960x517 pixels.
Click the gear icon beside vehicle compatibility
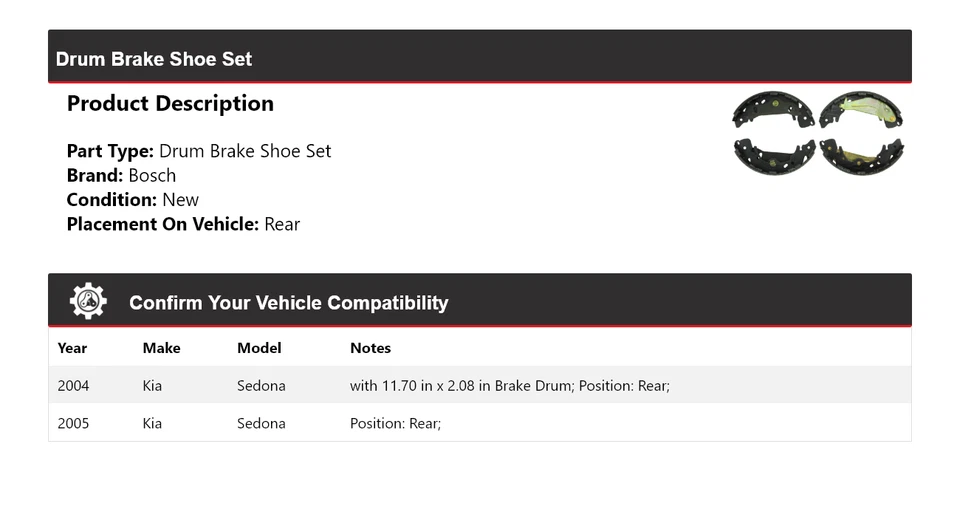88,301
